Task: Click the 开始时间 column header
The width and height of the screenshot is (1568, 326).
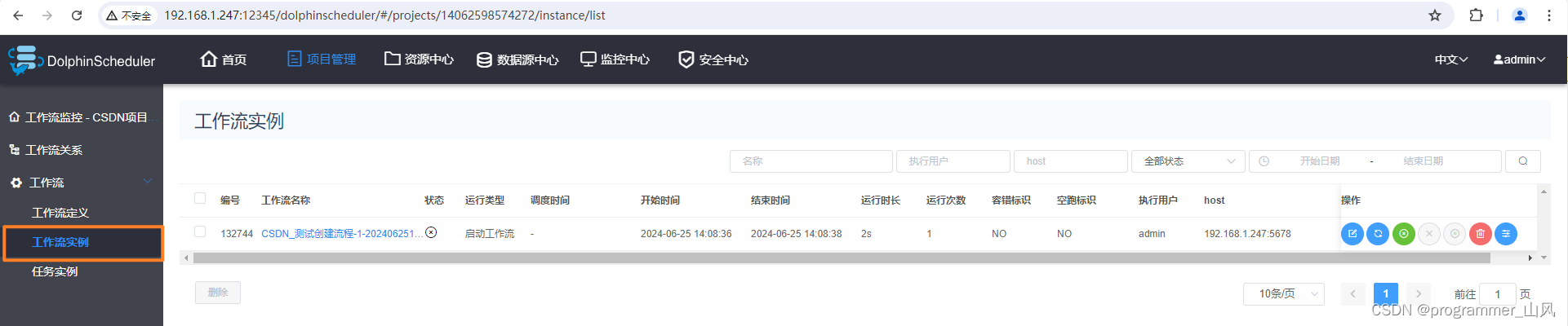Action: (x=660, y=200)
